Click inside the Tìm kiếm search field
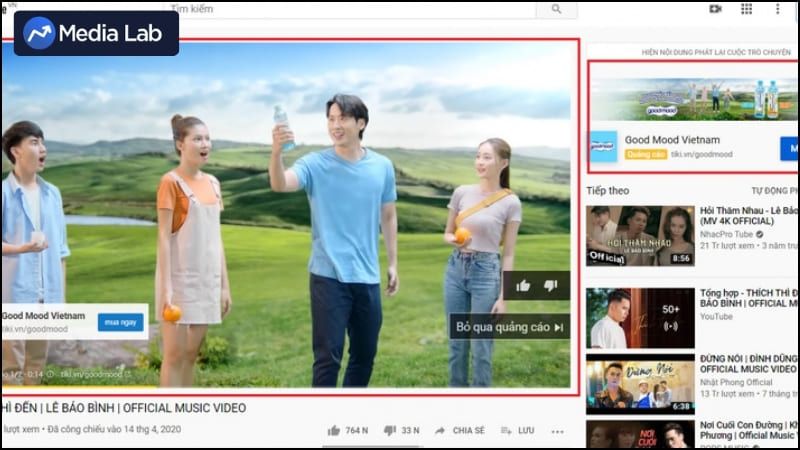This screenshot has width=800, height=450. coord(352,9)
